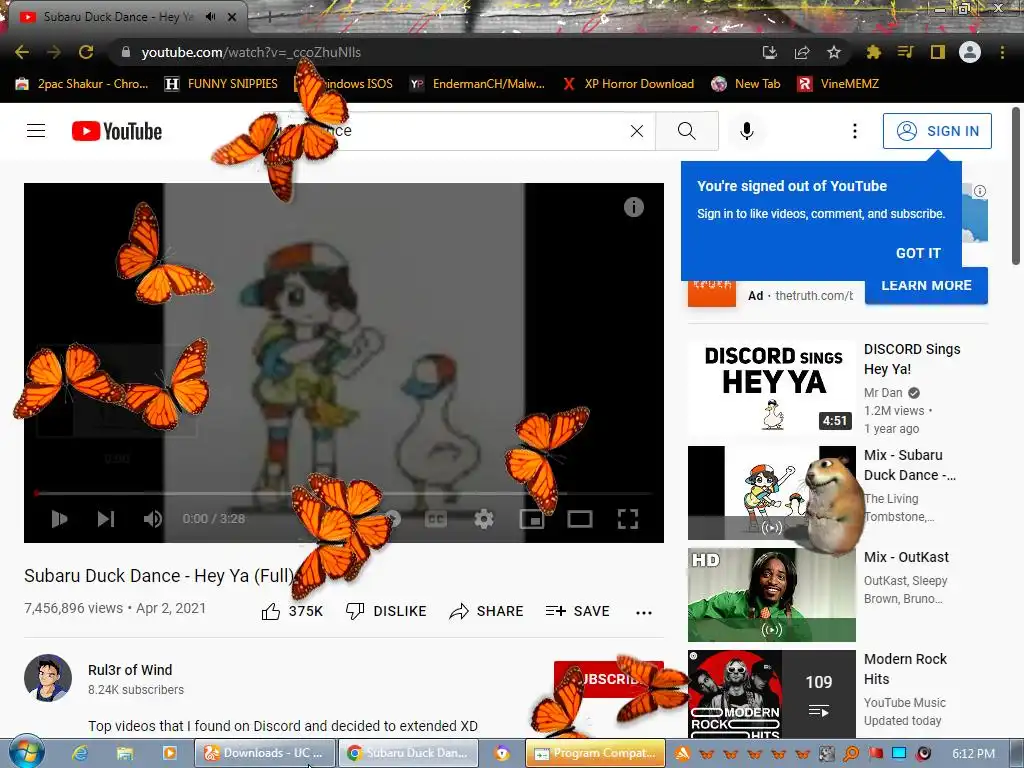Open the Modern Rock Hits playlist title
The image size is (1024, 768).
point(905,669)
